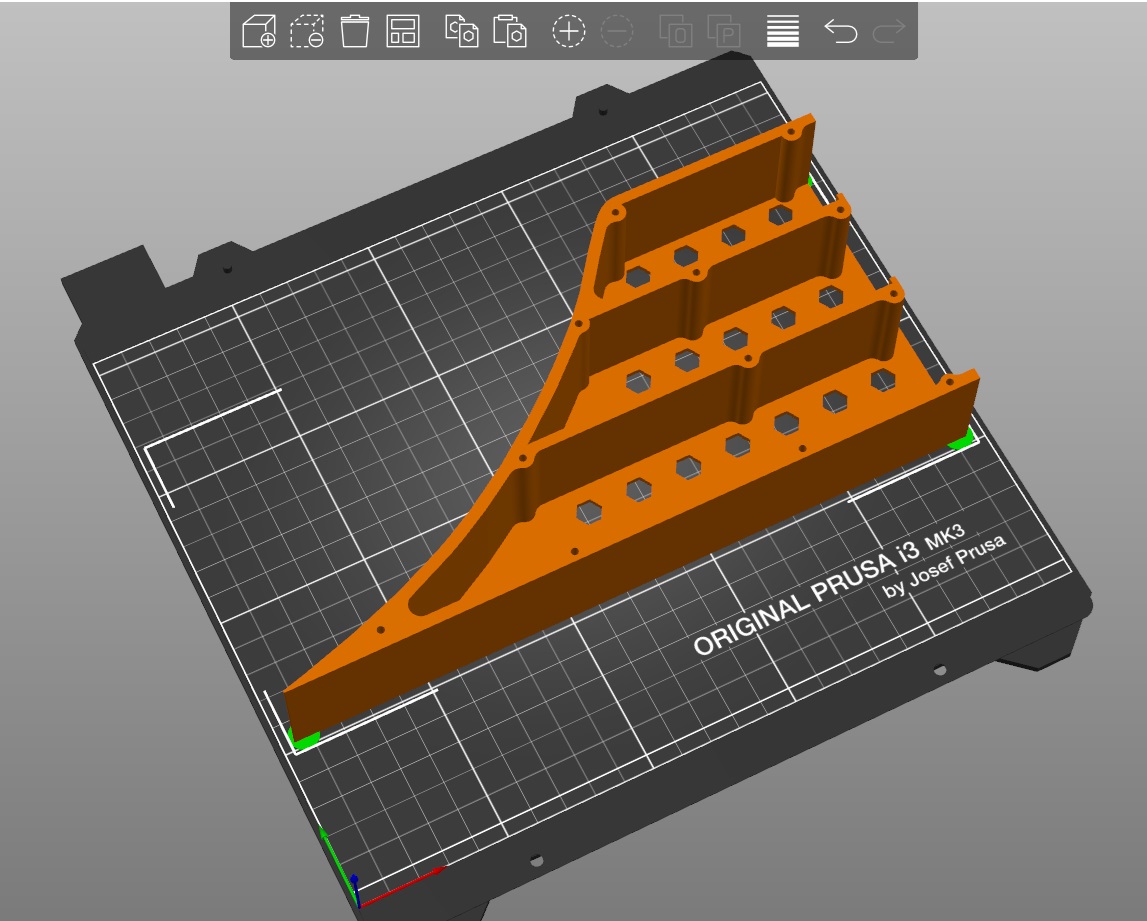The image size is (1147, 921).
Task: Delete all objects using the trash icon
Action: [x=353, y=32]
